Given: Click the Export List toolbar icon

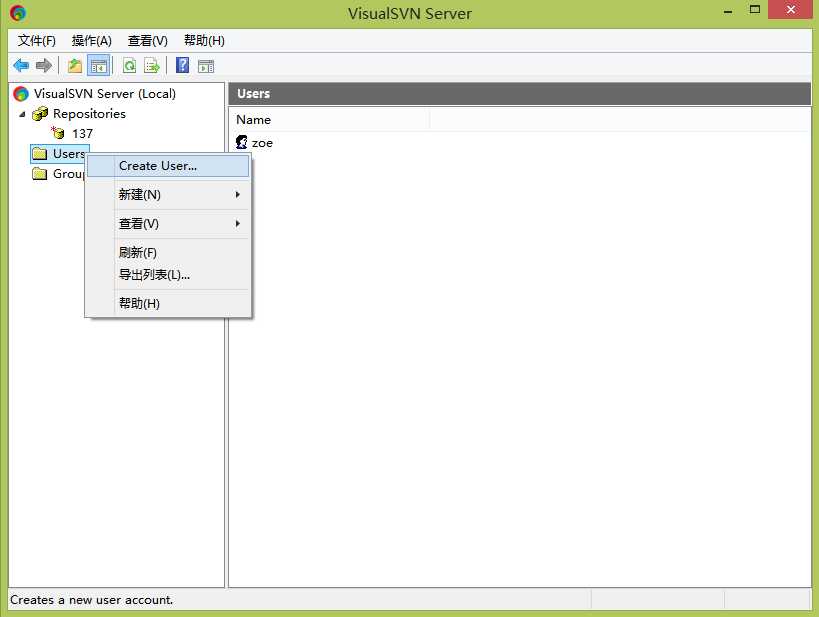Looking at the screenshot, I should [151, 66].
